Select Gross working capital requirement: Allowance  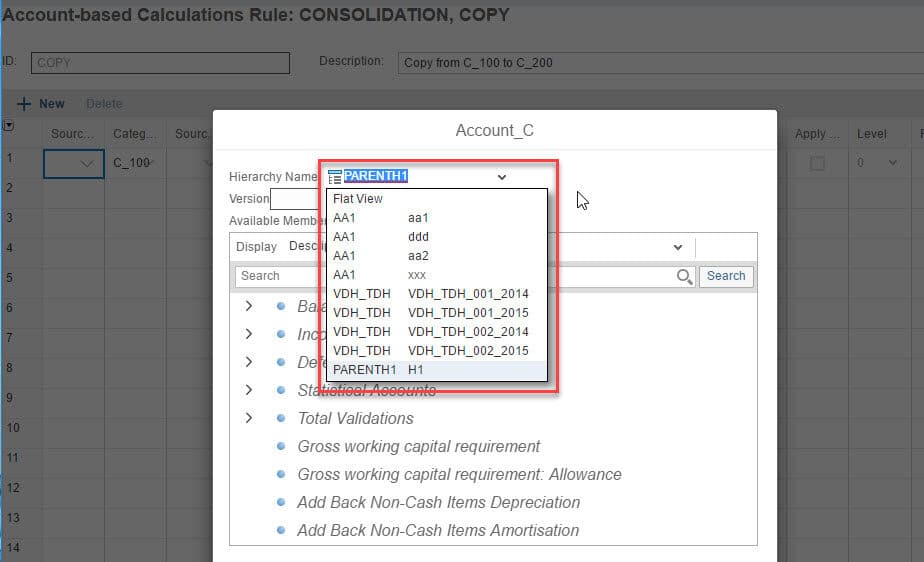[x=459, y=474]
